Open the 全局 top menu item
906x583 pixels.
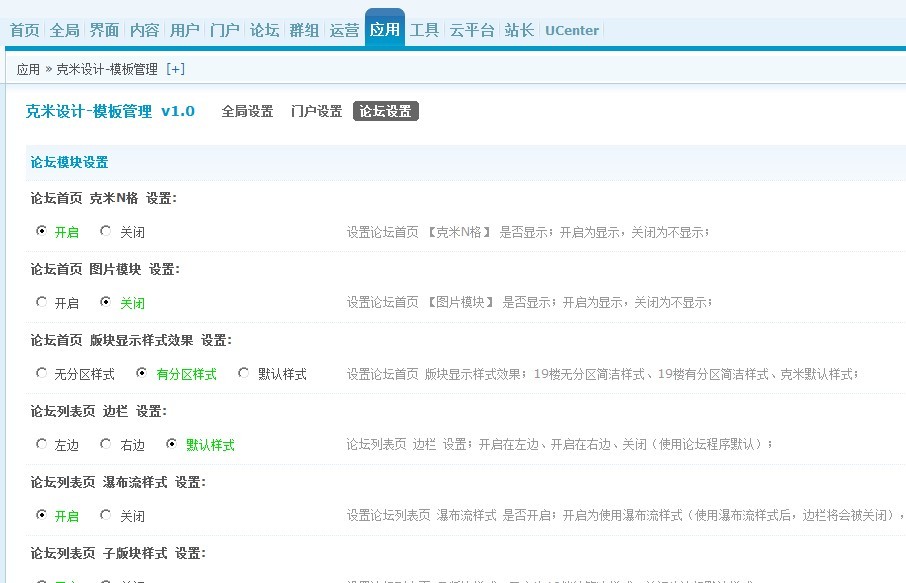pos(64,30)
